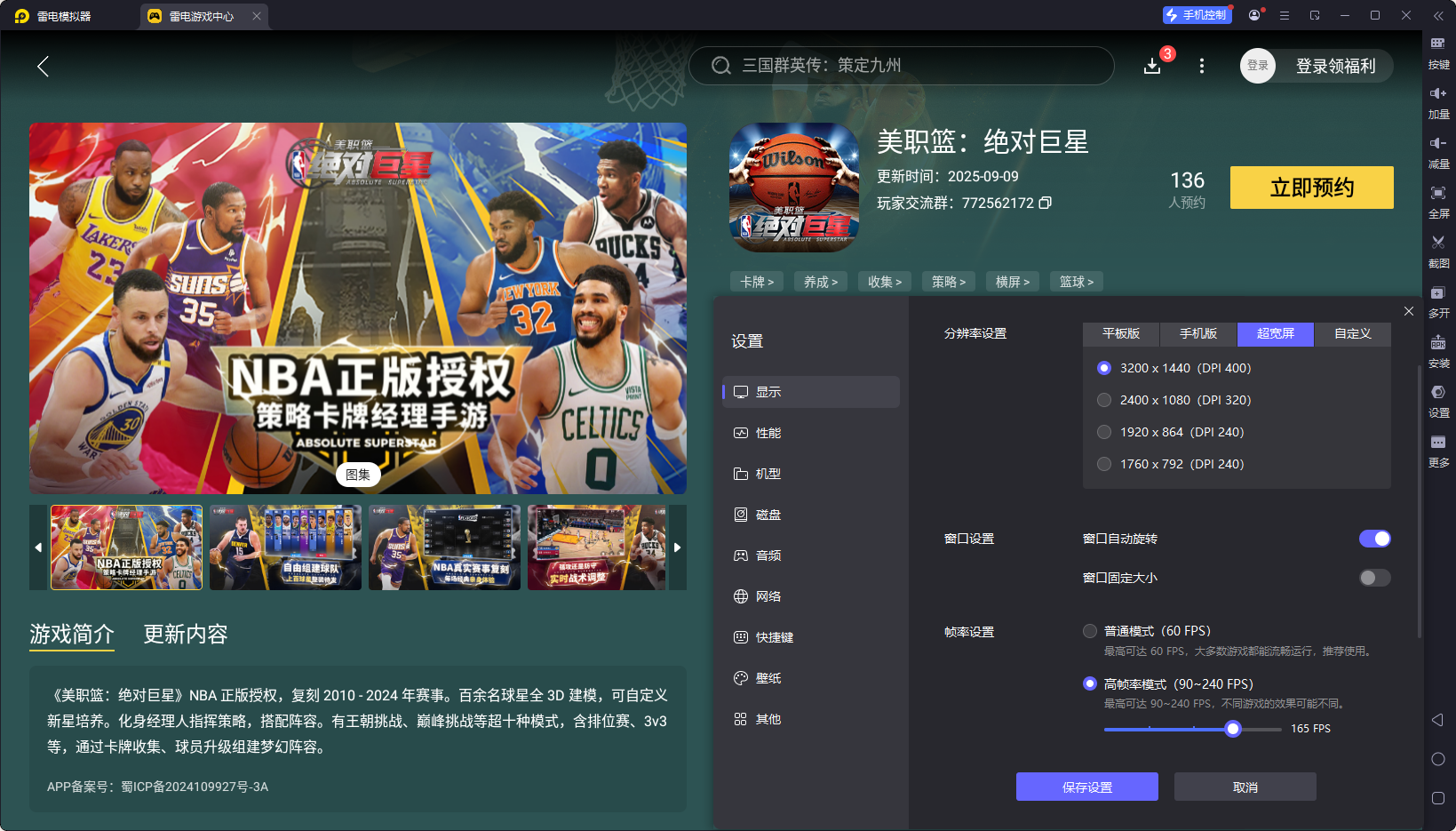
Task: Click the back arrow on game page
Action: click(43, 66)
